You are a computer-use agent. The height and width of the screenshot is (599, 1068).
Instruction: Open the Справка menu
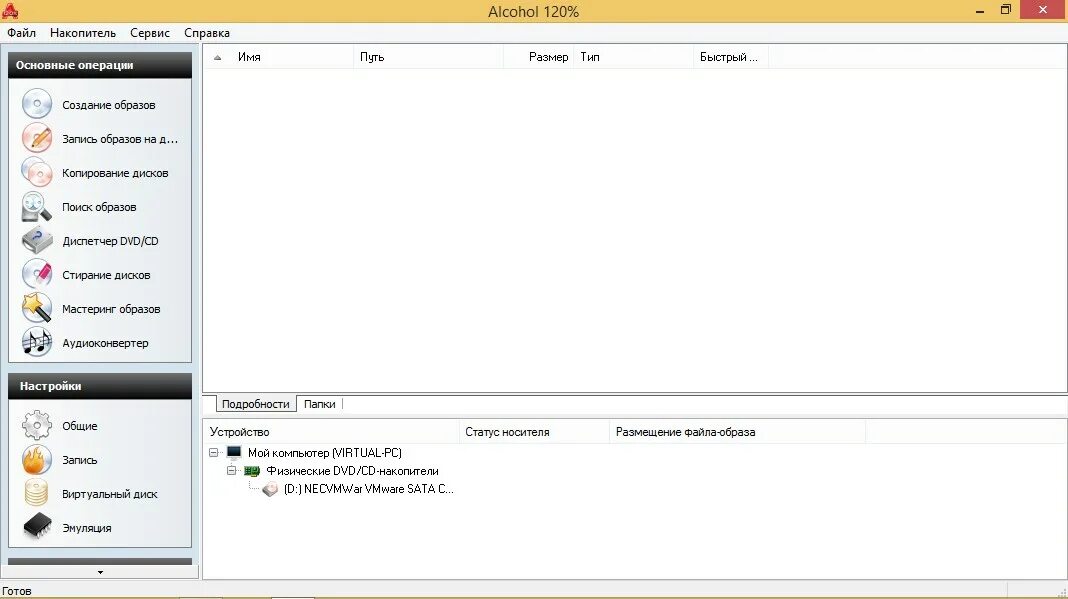(x=206, y=33)
